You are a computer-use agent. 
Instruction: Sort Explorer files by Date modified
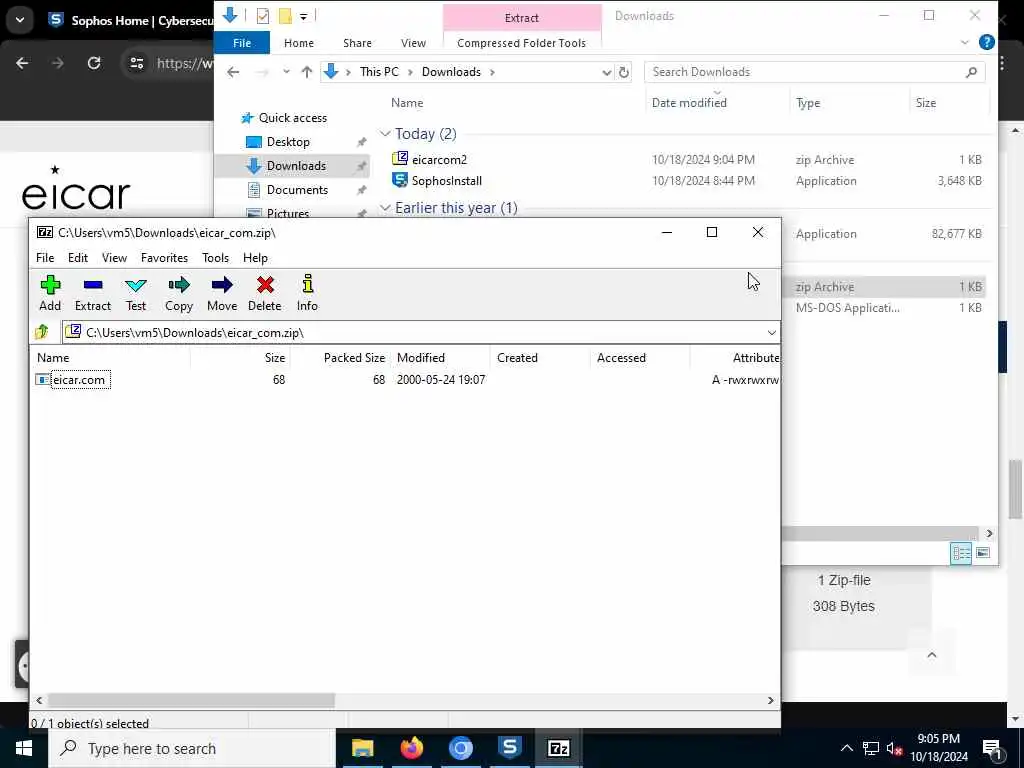(688, 103)
